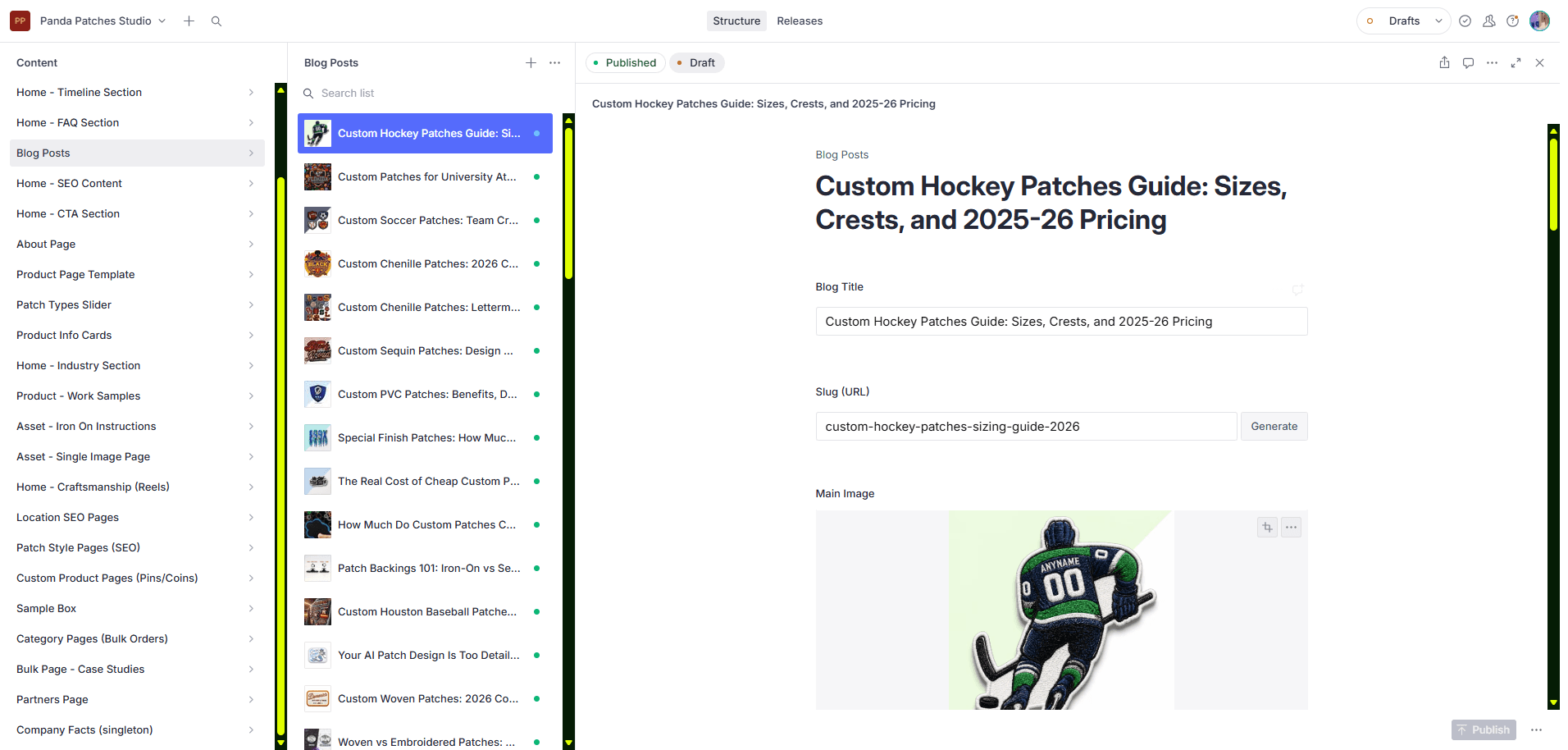
Task: Switch to the Structure tab
Action: tap(736, 21)
